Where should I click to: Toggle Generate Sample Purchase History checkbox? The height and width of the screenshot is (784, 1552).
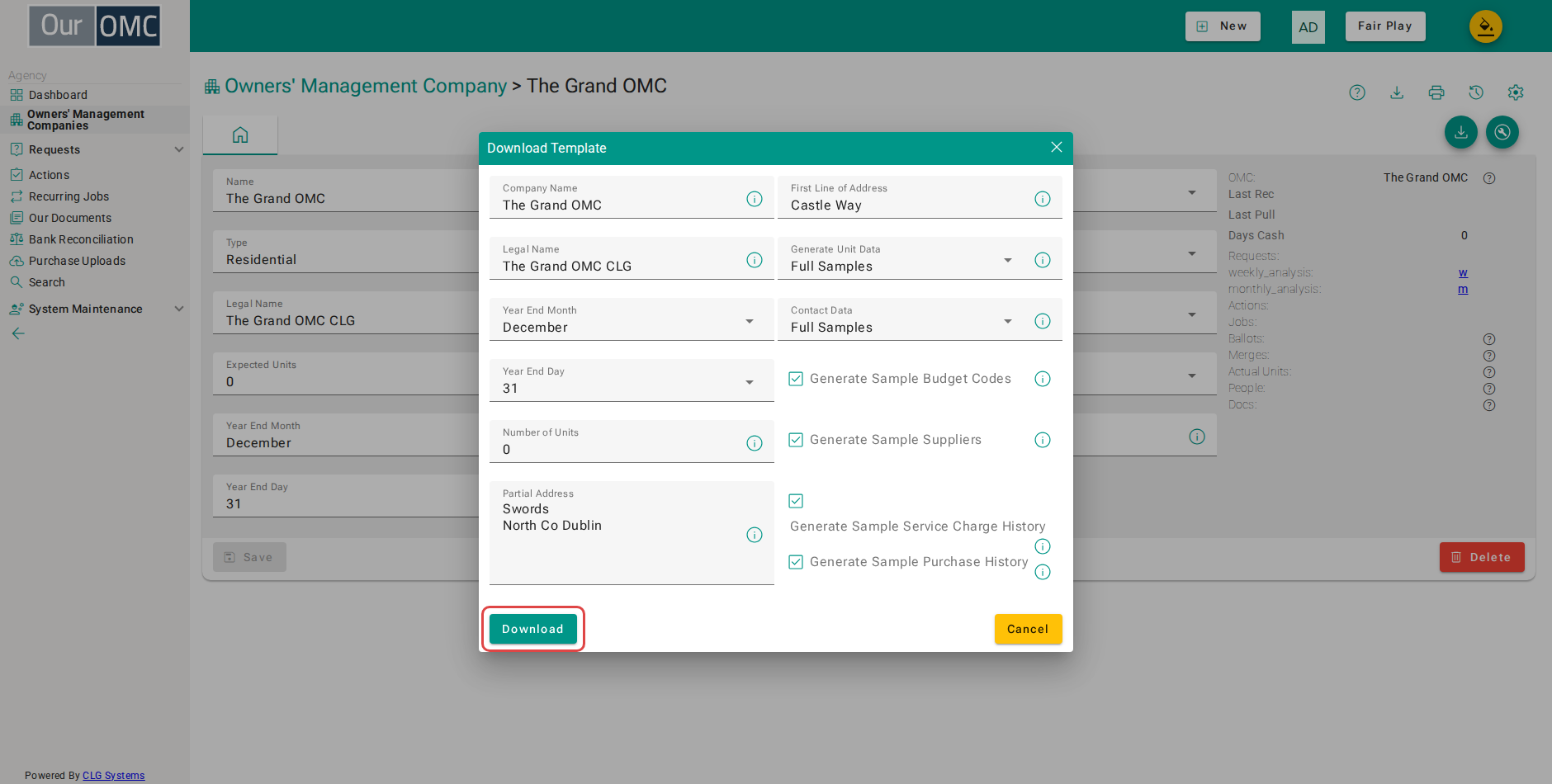point(796,562)
